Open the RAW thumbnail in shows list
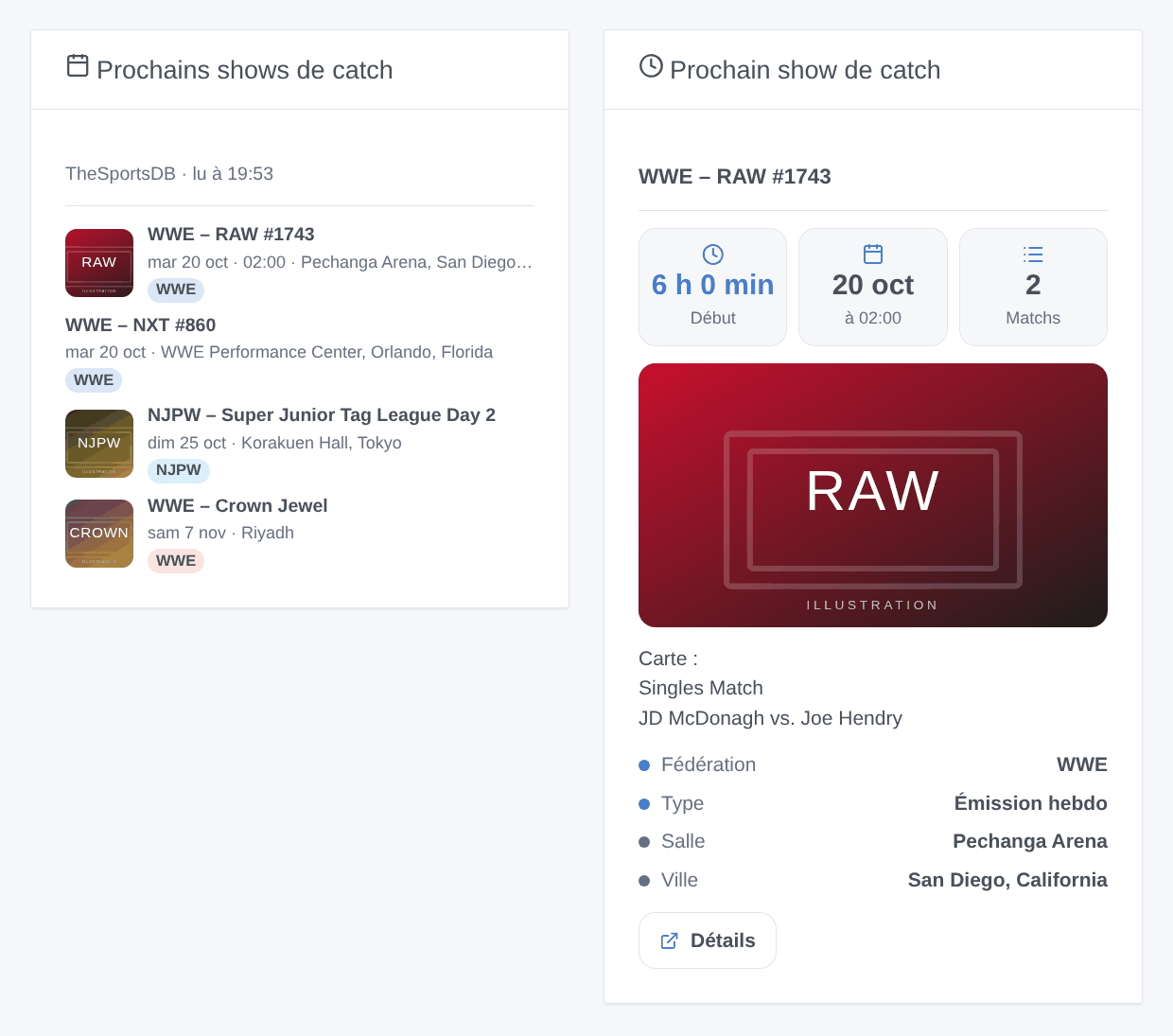Viewport: 1173px width, 1036px height. [99, 263]
